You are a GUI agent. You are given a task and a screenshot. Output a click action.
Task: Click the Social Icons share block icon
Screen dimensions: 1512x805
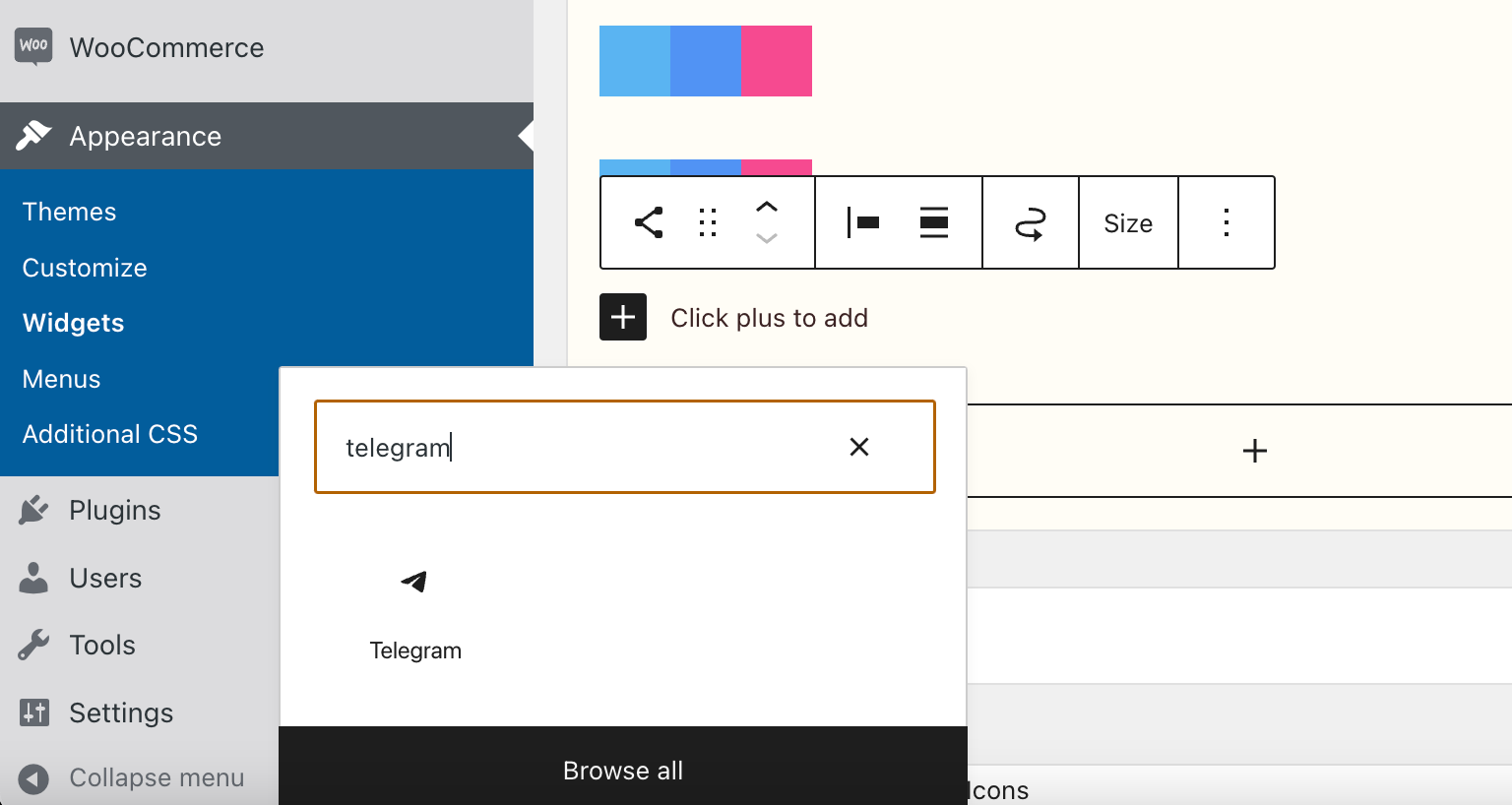[x=648, y=222]
